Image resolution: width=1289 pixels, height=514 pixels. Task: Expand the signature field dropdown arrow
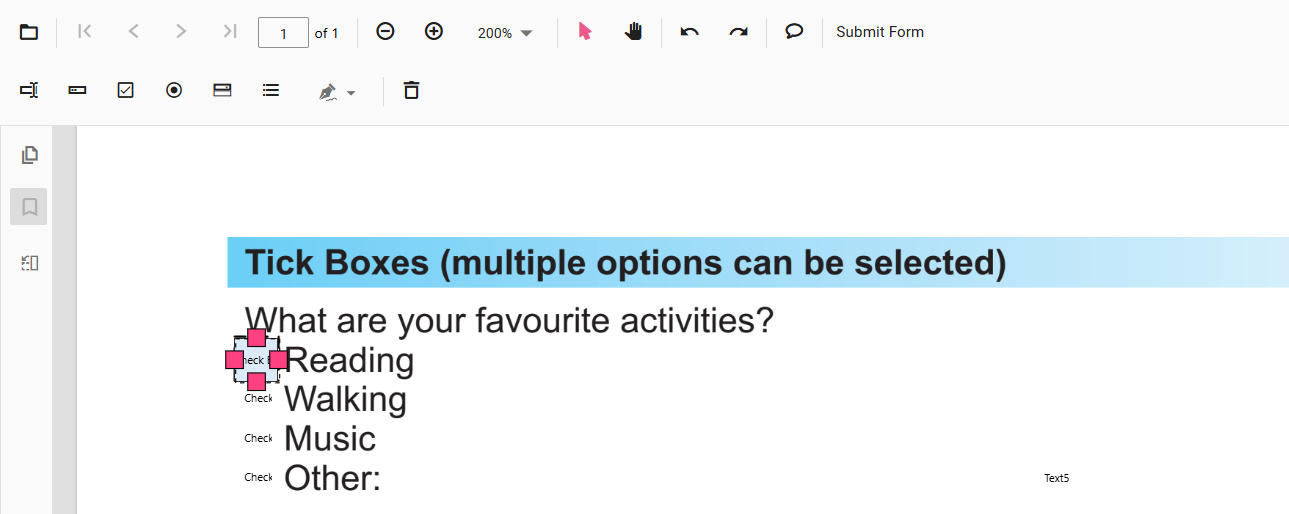351,93
